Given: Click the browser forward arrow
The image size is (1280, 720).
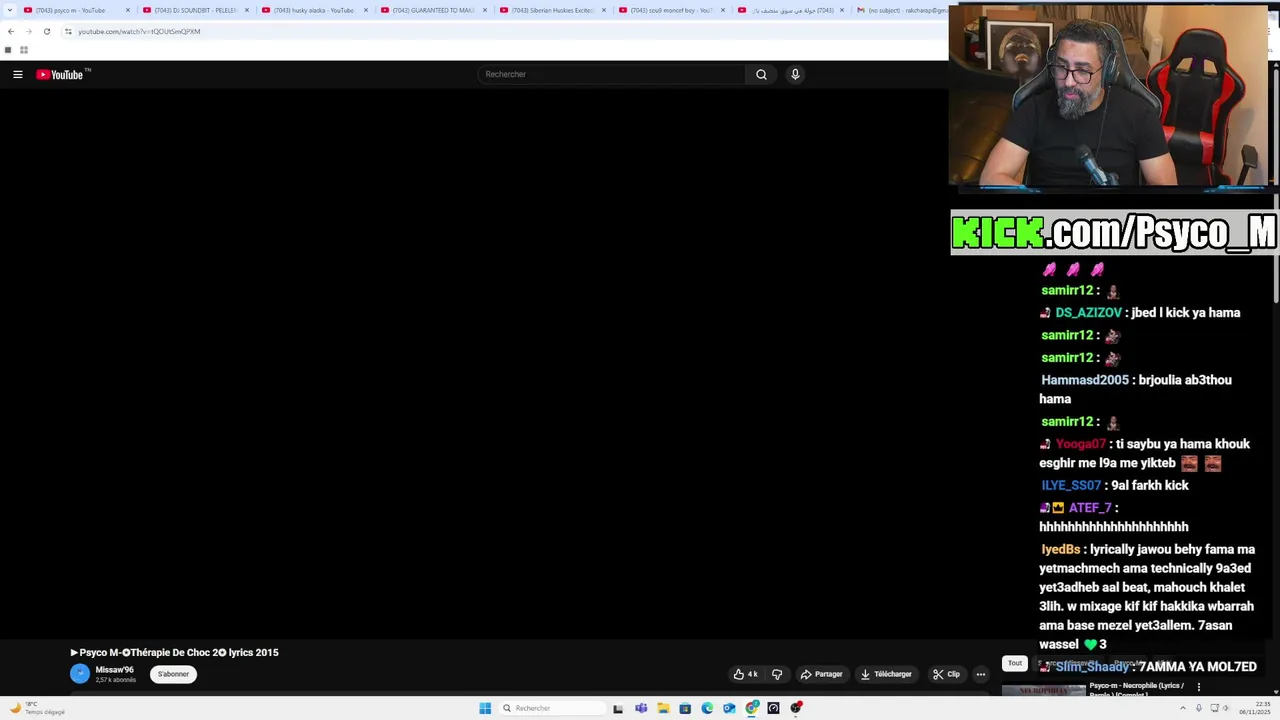Looking at the screenshot, I should point(28,31).
